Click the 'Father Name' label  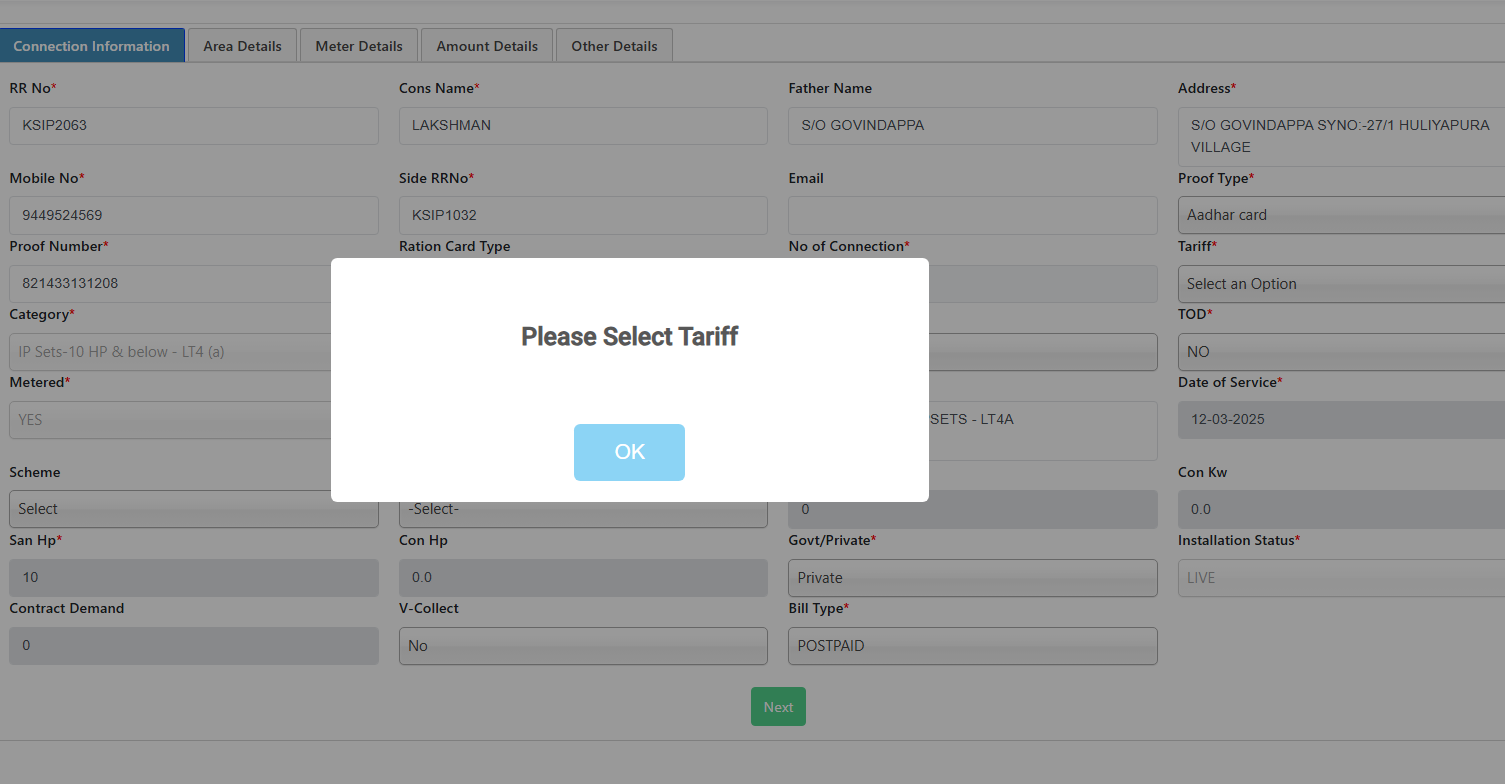point(830,88)
